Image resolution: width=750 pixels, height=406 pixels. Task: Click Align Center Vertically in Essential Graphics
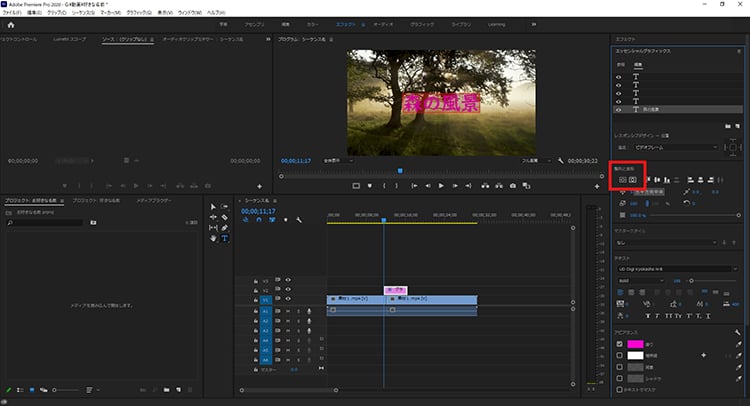coord(623,180)
